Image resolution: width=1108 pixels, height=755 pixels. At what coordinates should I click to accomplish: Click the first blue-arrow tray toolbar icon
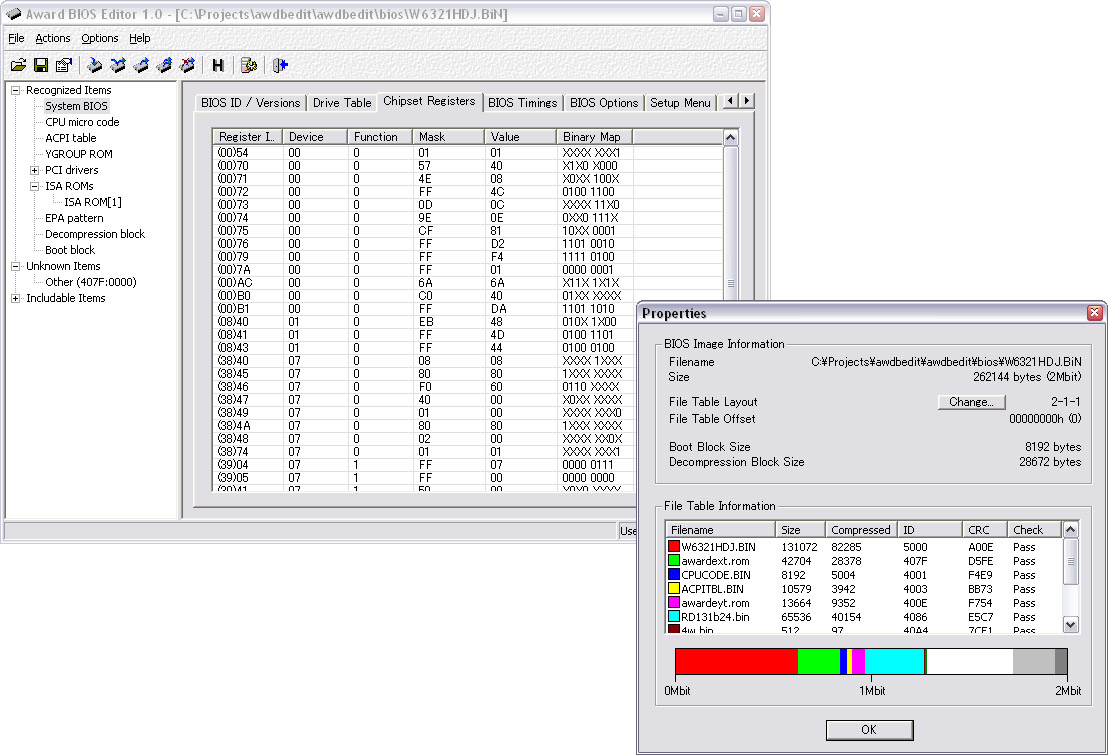[x=95, y=65]
